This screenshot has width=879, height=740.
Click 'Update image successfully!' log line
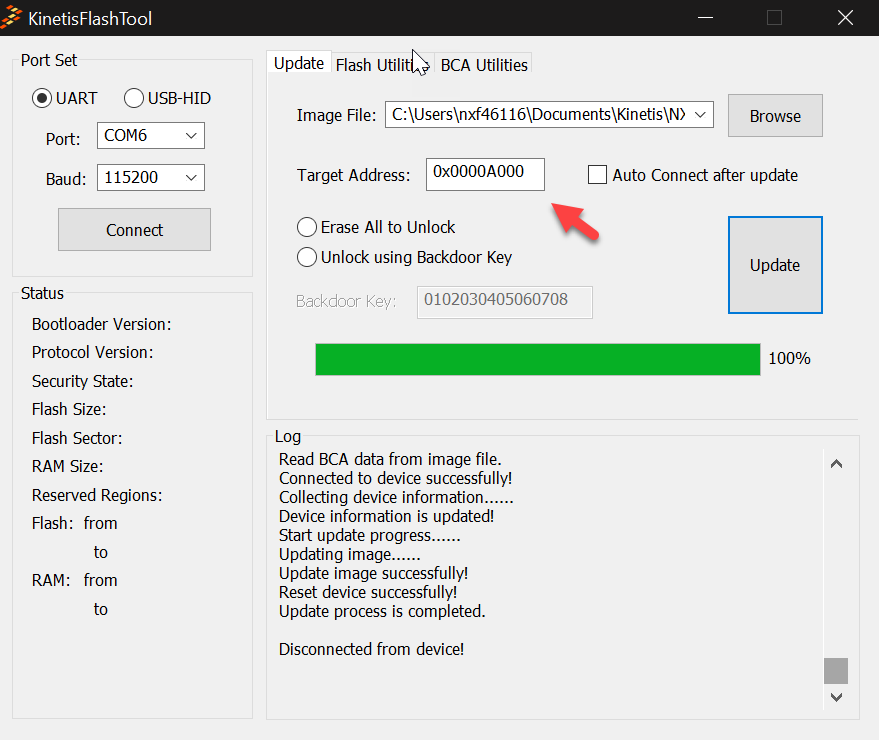click(374, 573)
